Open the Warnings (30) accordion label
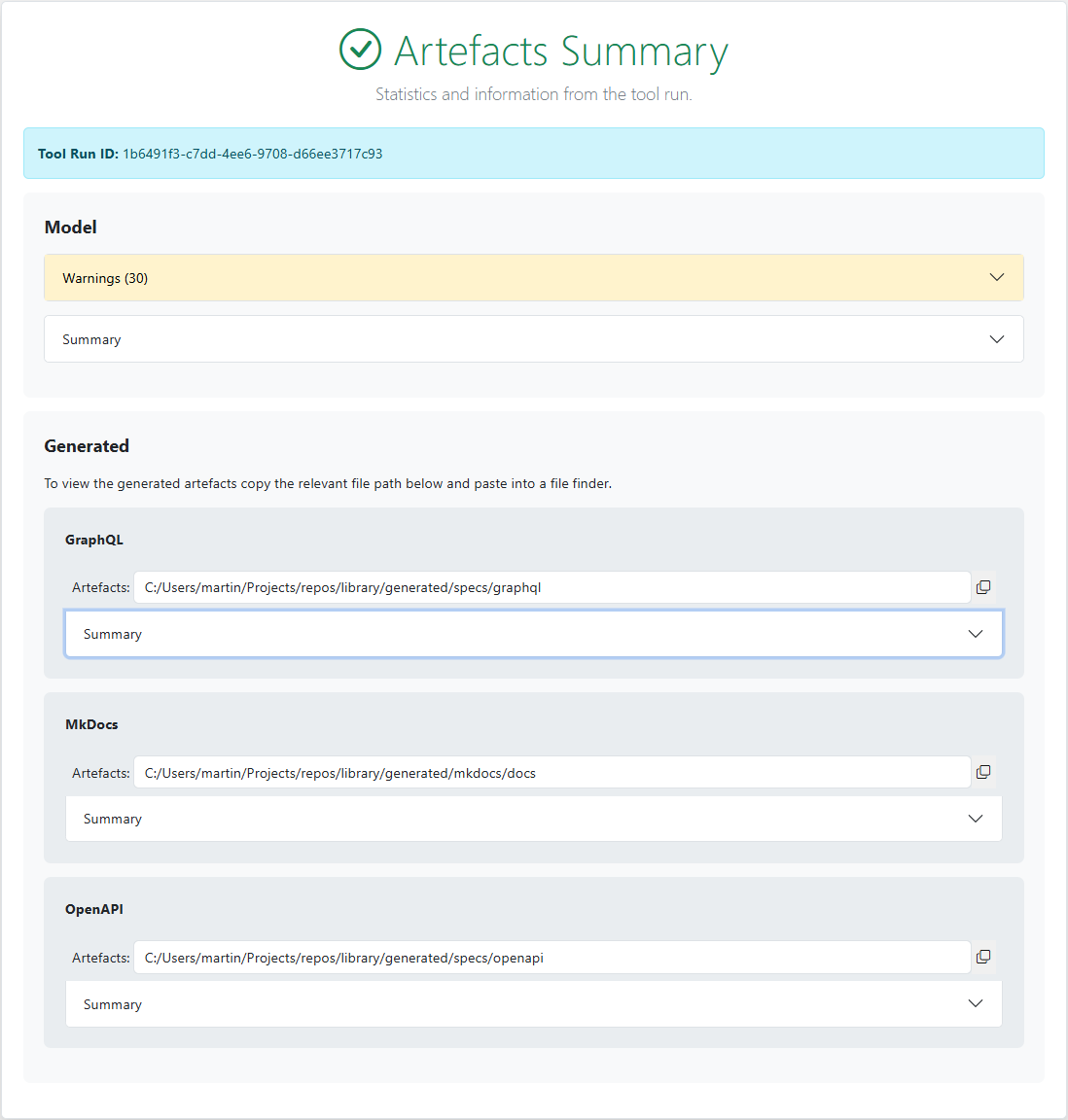 point(105,278)
